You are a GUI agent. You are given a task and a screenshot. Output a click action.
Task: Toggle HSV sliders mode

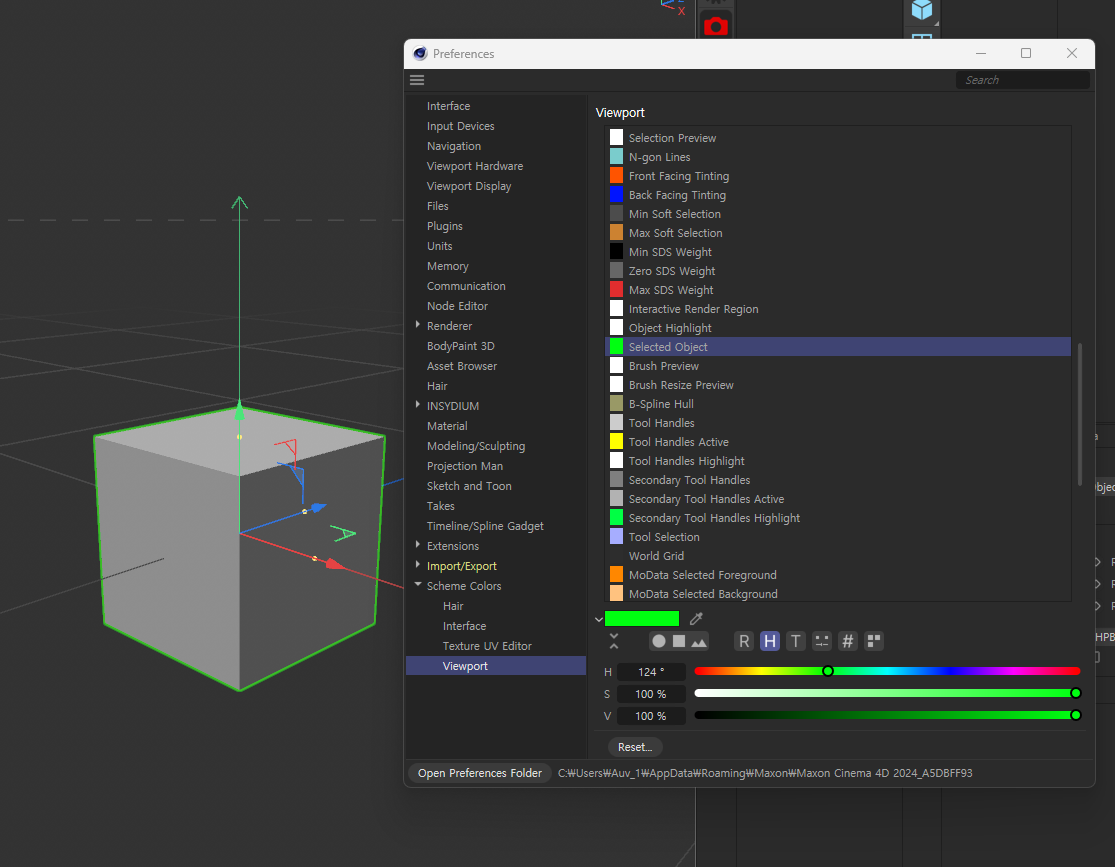770,641
